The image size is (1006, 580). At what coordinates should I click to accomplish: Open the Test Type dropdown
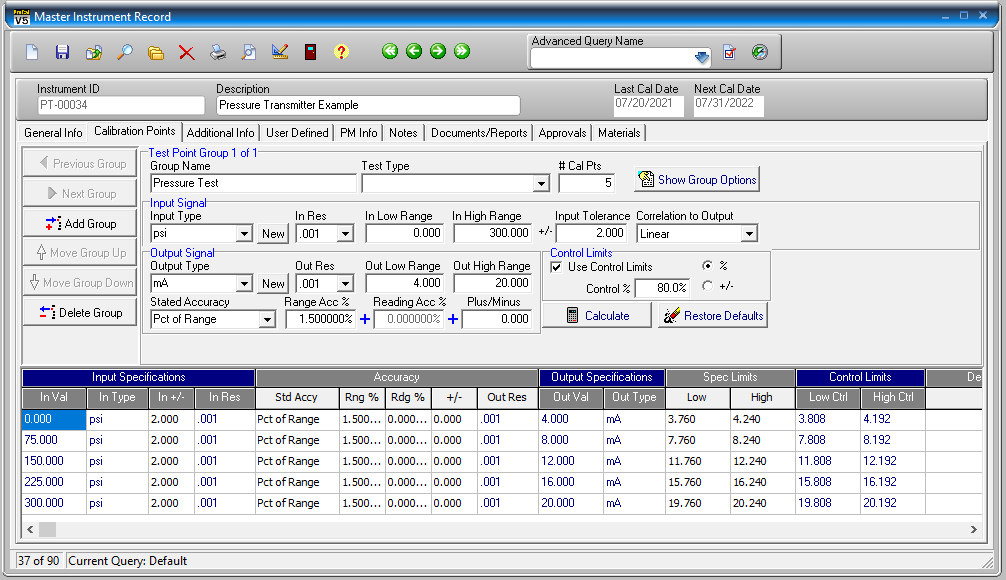[x=541, y=184]
